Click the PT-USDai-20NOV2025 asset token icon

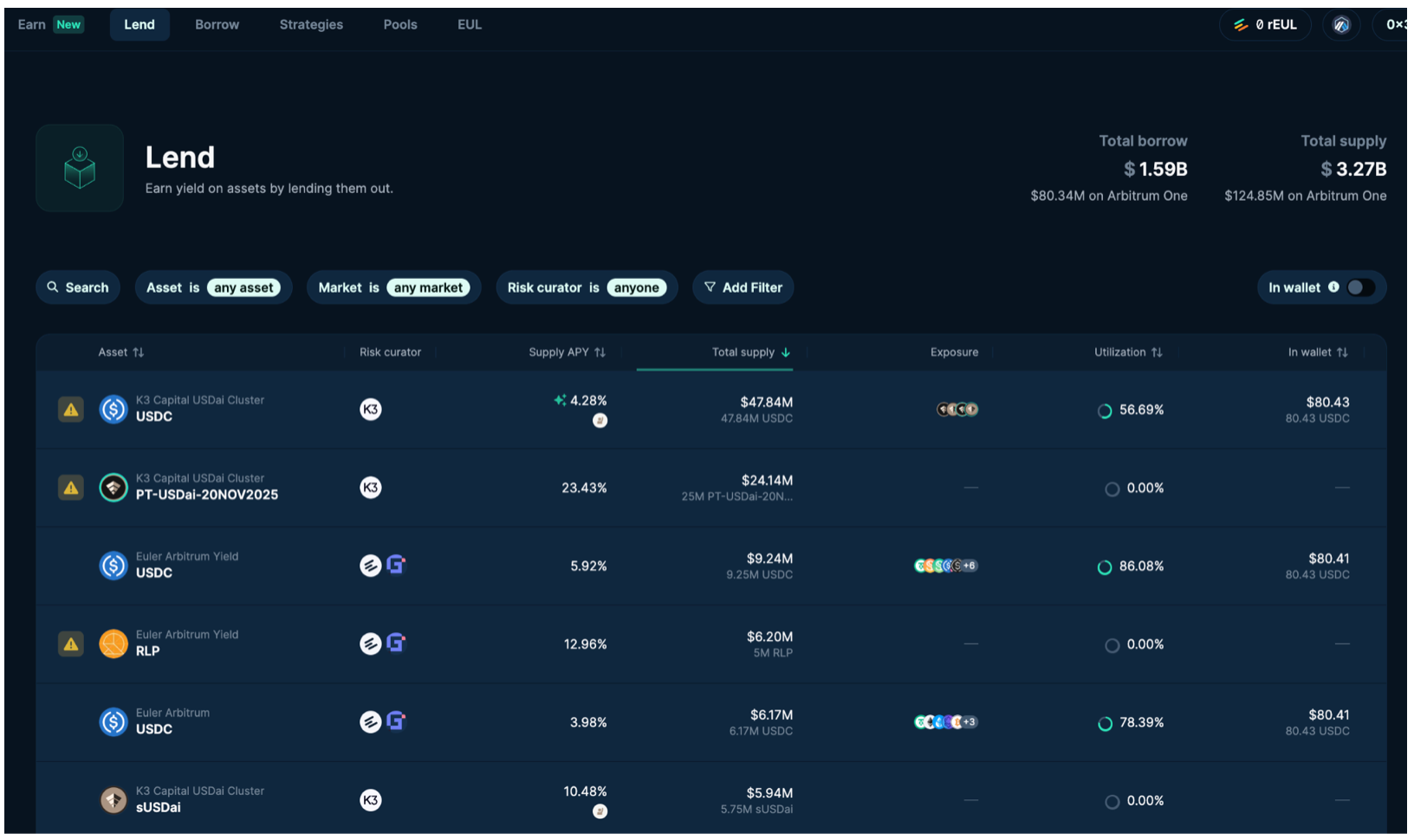(114, 488)
